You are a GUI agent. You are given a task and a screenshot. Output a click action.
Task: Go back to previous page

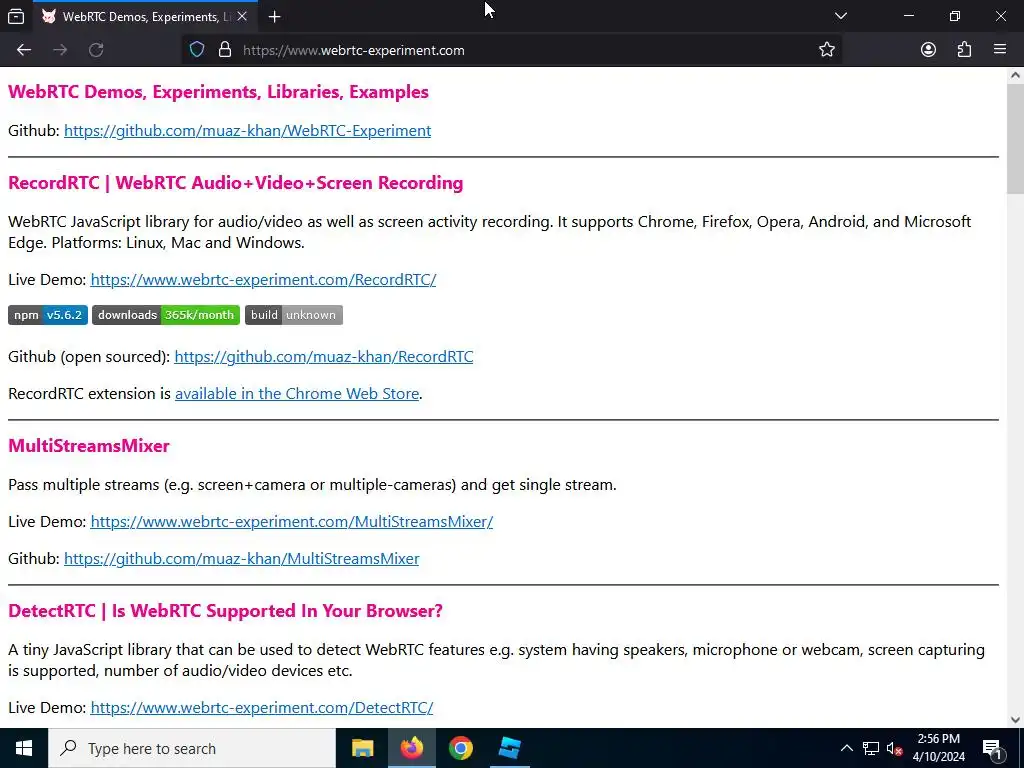click(x=24, y=50)
